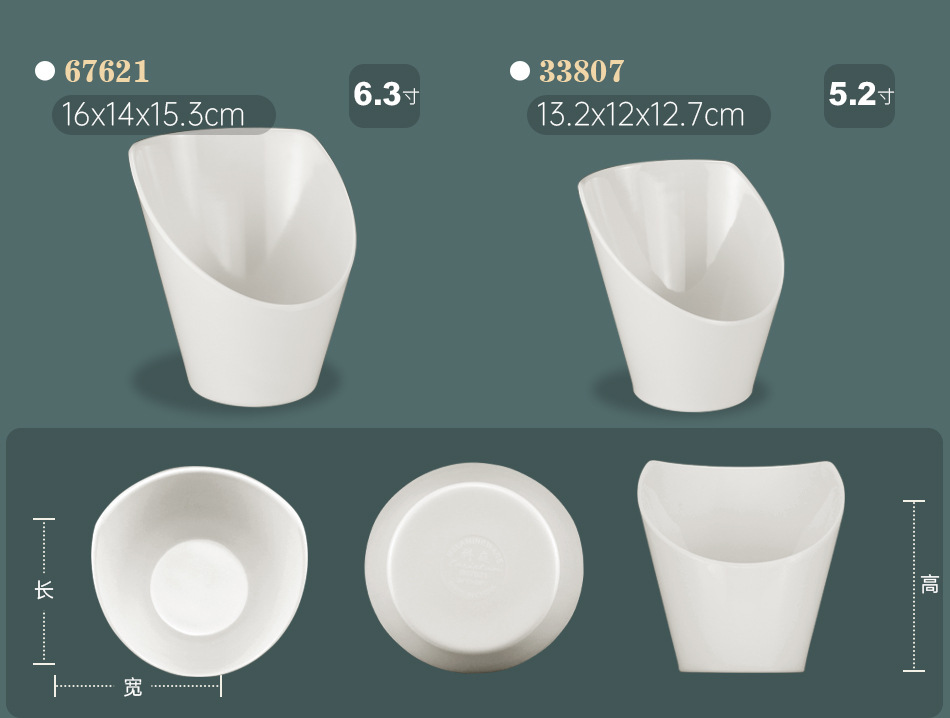This screenshot has height=718, width=950.
Task: Select the 5.2寸 size badge
Action: pyautogui.click(x=859, y=96)
